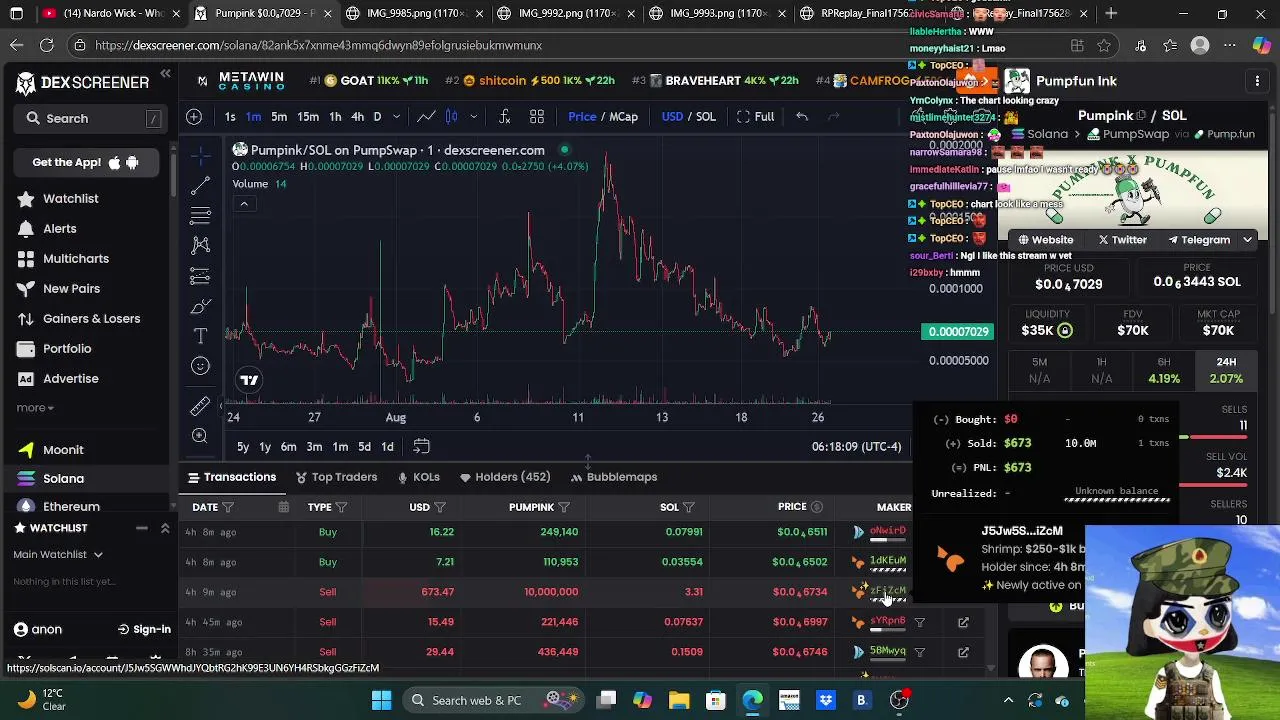
Task: Select the candlestick chart style icon
Action: click(451, 117)
